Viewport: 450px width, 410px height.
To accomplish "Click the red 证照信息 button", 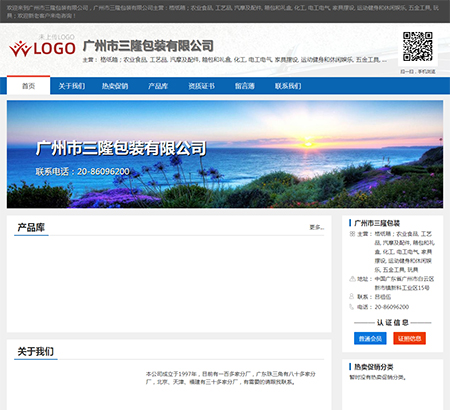I will pos(409,338).
